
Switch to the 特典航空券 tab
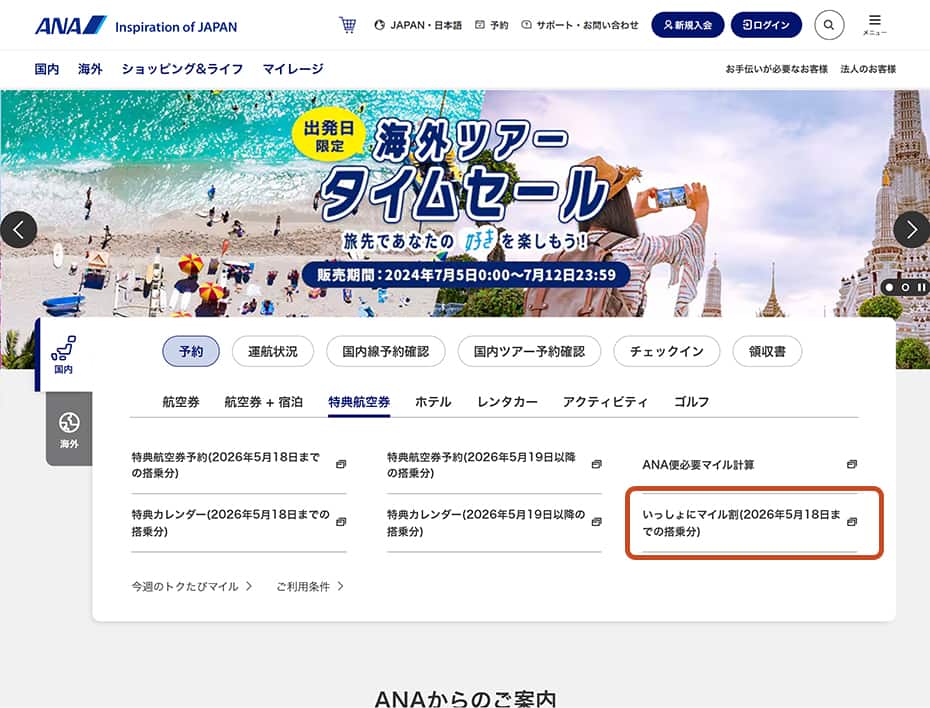(x=359, y=402)
